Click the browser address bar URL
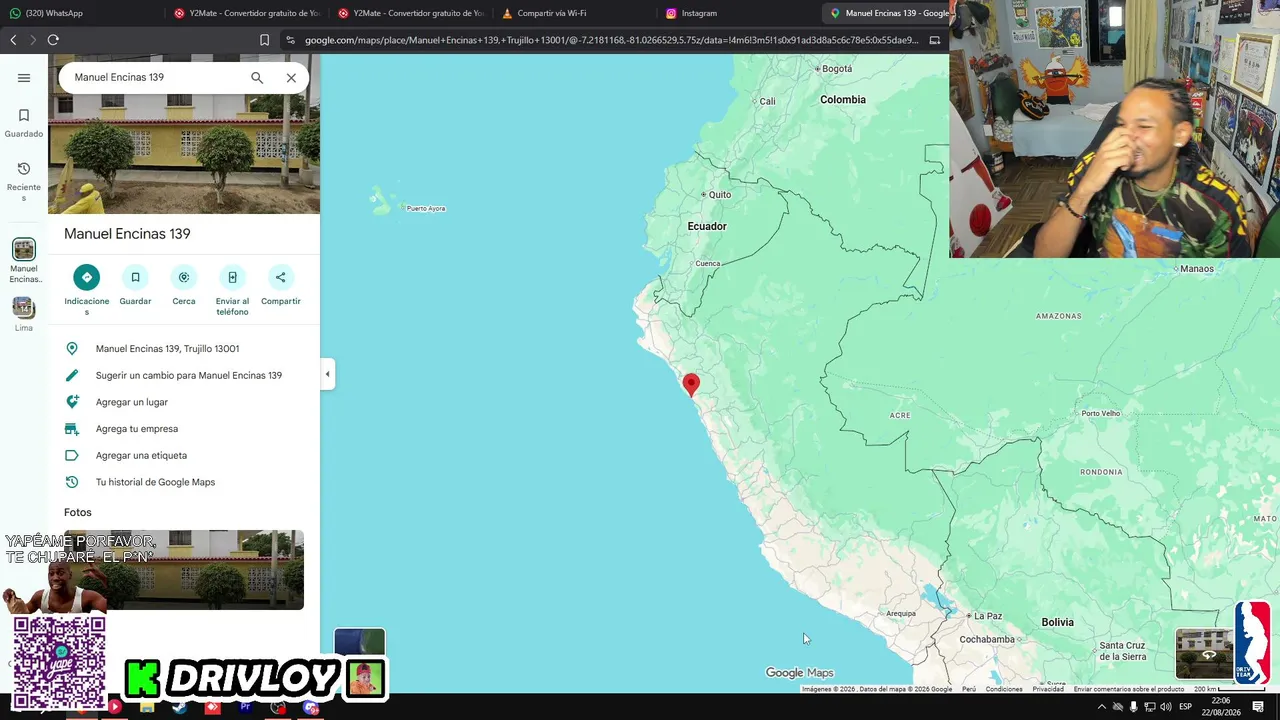 (x=611, y=40)
